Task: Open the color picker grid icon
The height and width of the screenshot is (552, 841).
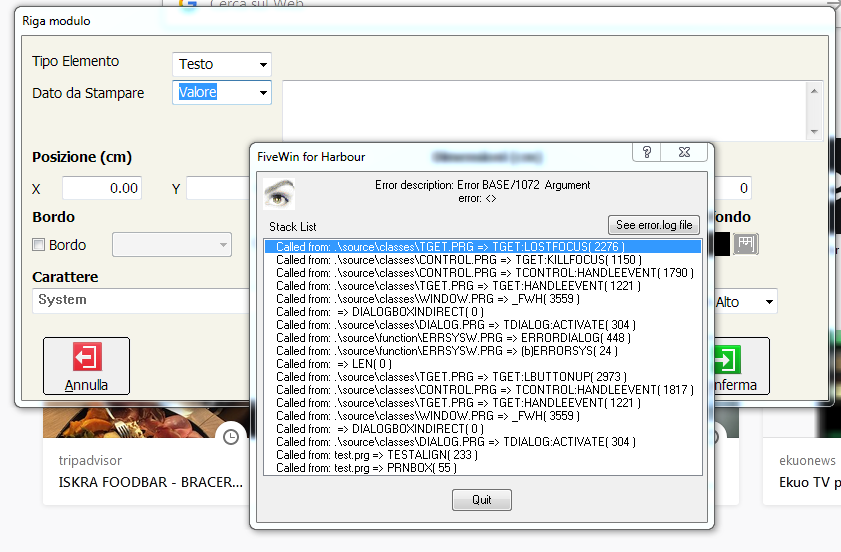Action: pyautogui.click(x=746, y=244)
